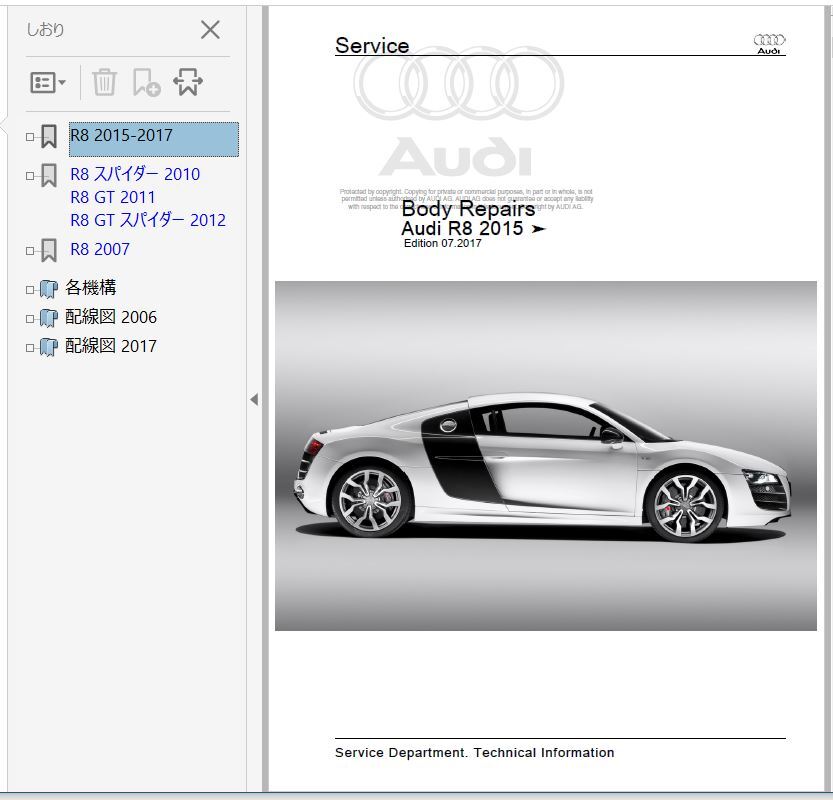Click the Service heading on the page
833x800 pixels.
pyautogui.click(x=372, y=45)
